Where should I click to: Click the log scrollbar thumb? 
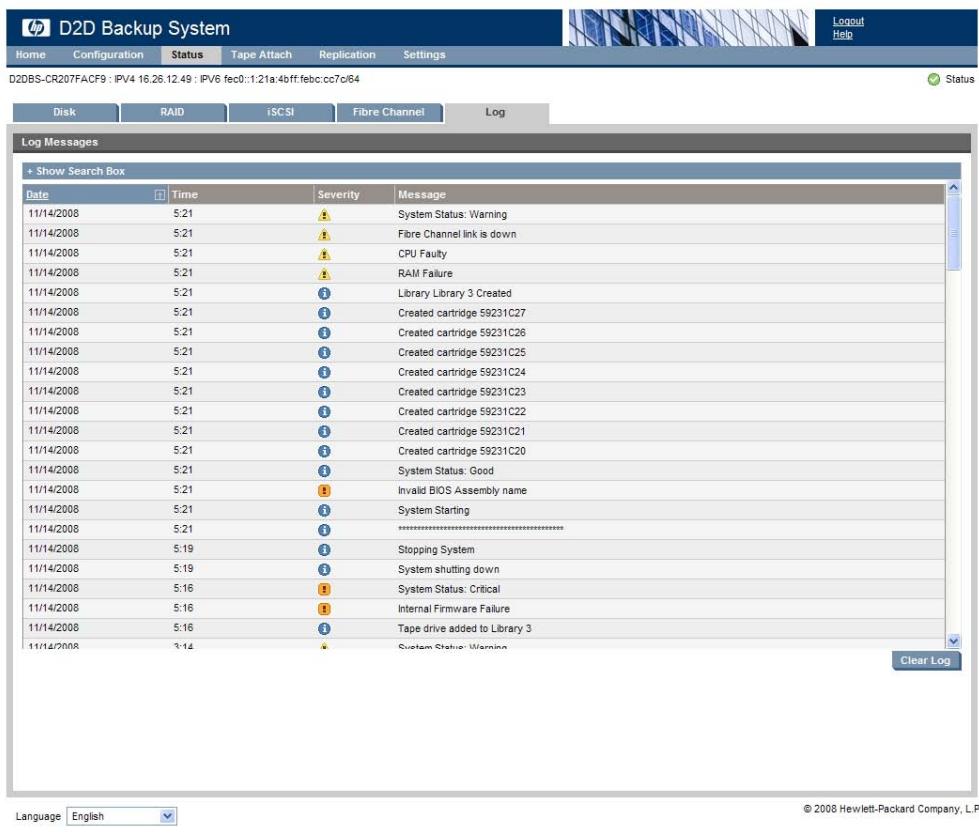(953, 233)
